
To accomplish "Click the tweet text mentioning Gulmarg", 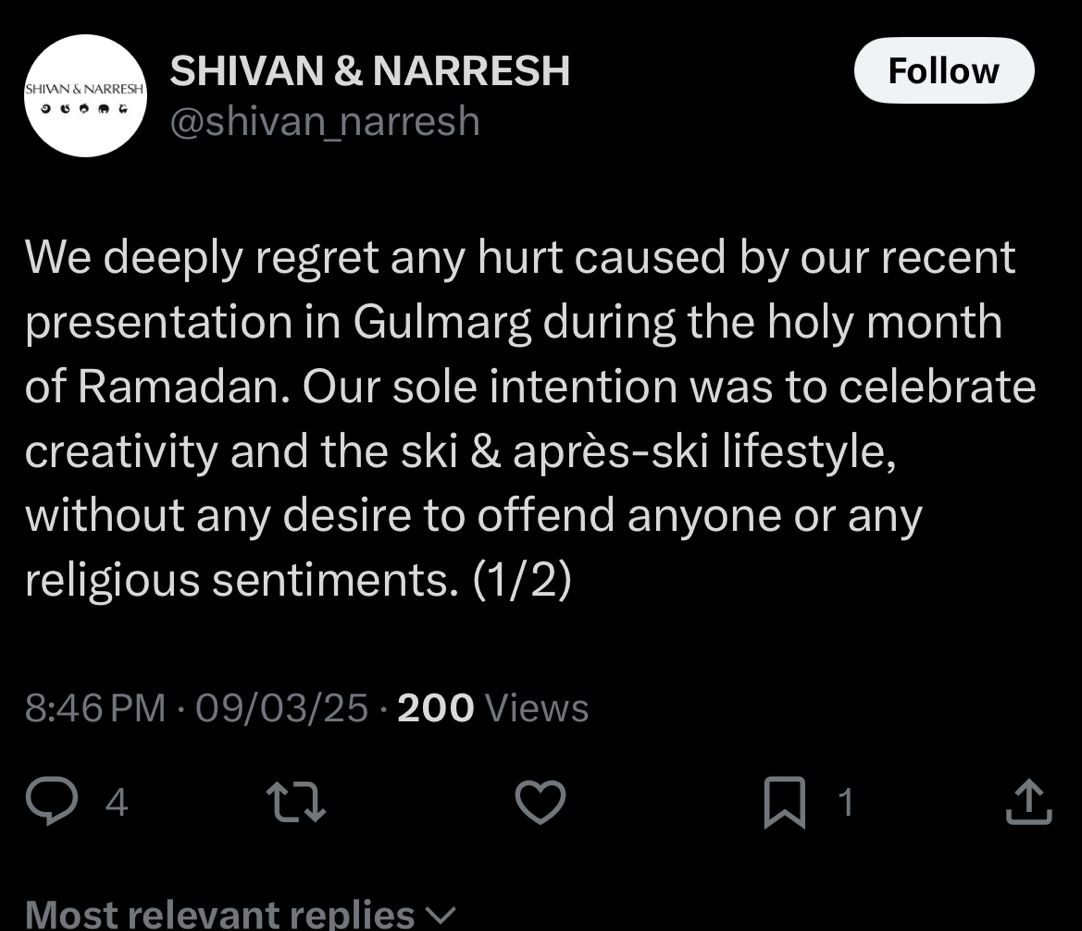I will pos(512,322).
